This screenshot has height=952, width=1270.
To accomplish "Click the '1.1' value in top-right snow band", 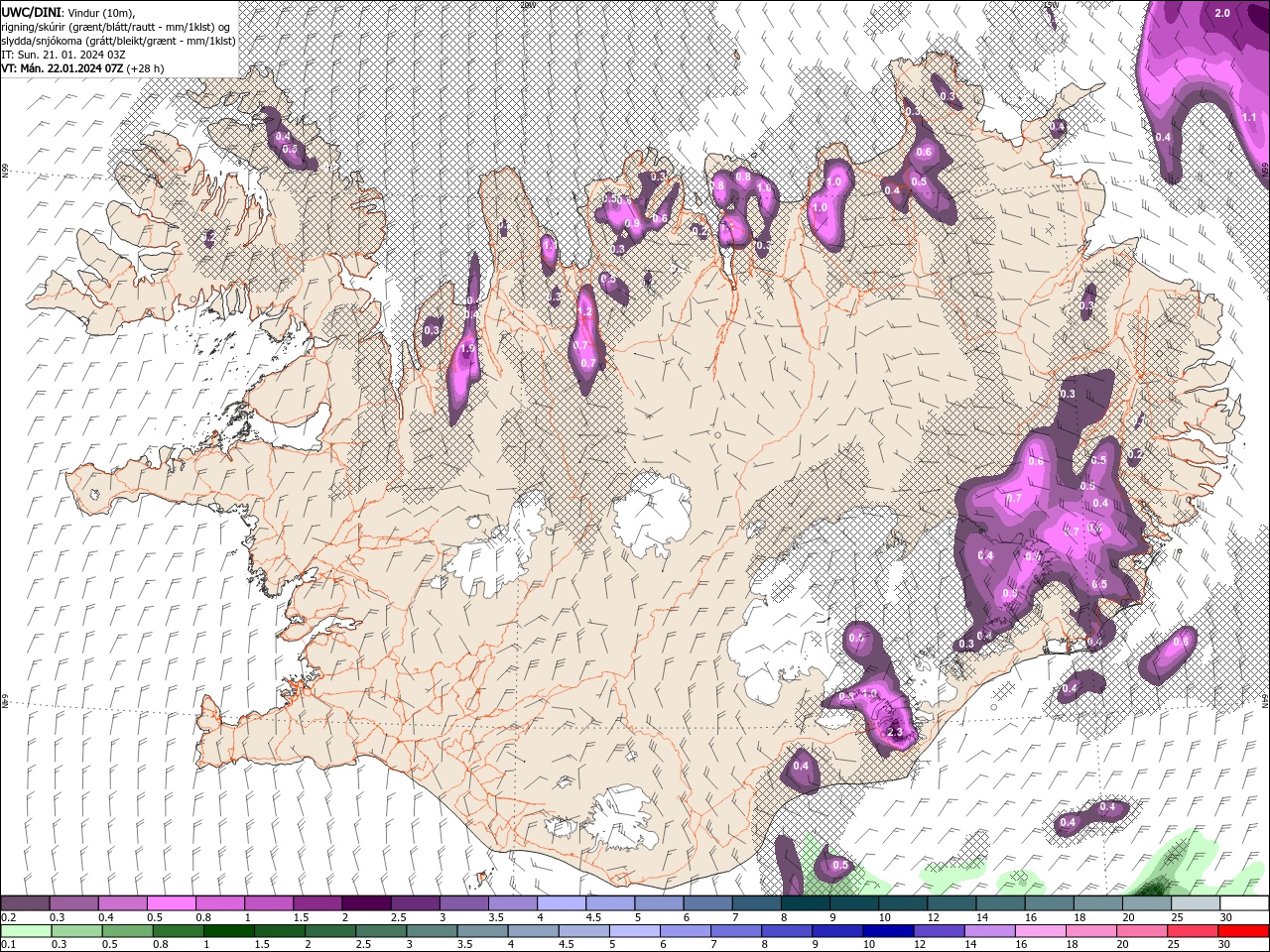I will (x=1249, y=117).
